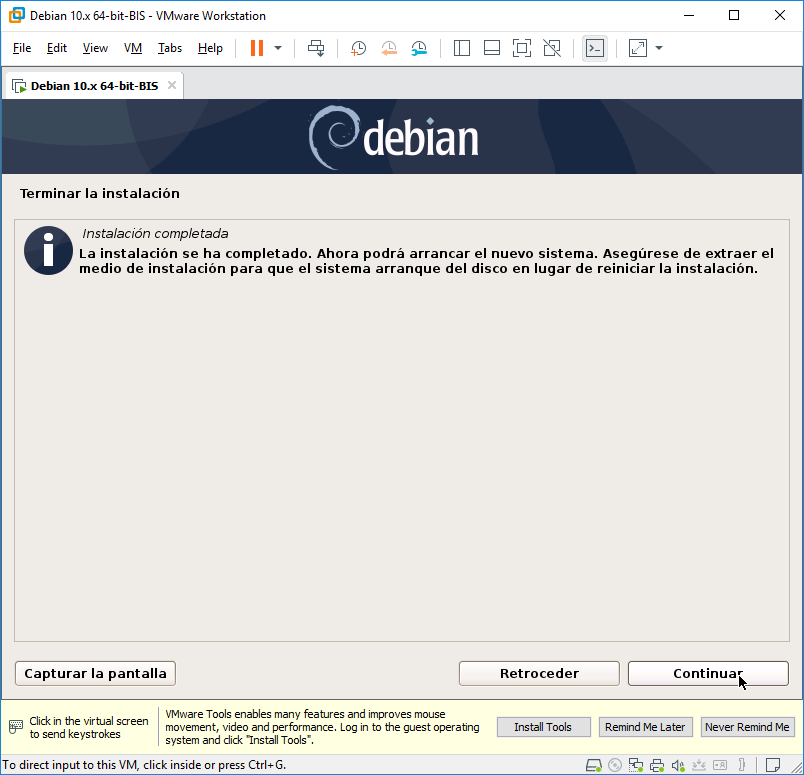Open the Help menu
804x775 pixels.
[x=210, y=48]
